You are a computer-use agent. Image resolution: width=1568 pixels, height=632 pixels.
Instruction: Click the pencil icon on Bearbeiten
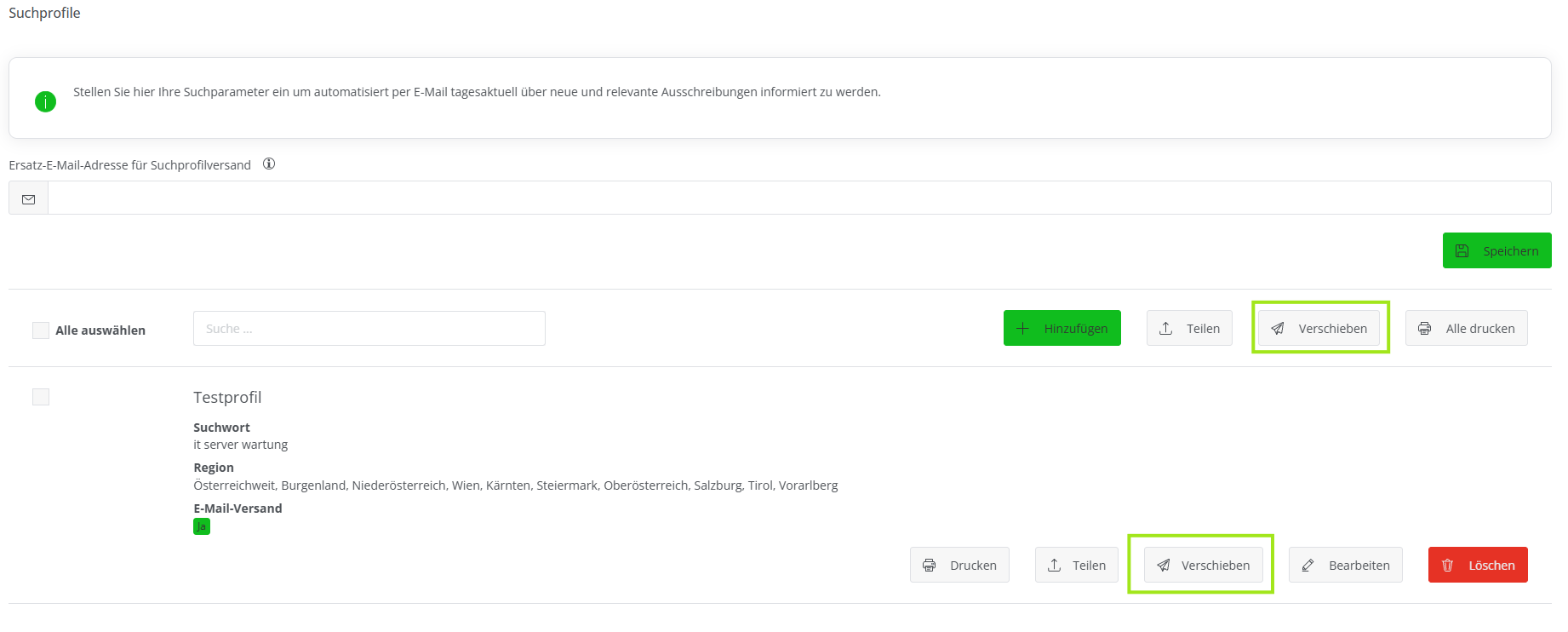[1308, 566]
